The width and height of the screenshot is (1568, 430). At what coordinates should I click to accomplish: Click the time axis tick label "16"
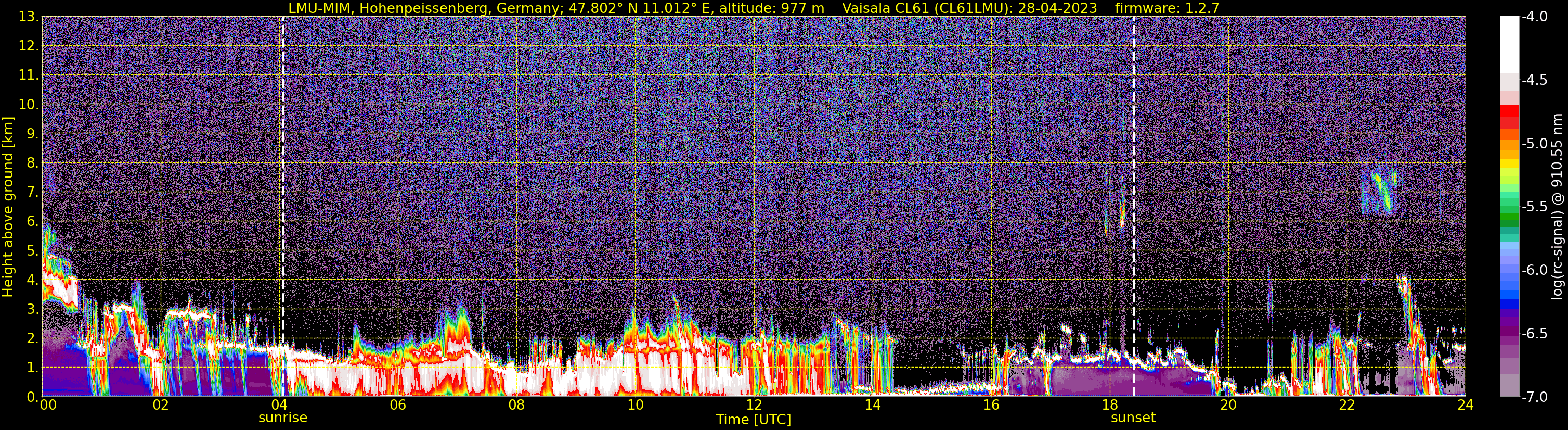pyautogui.click(x=991, y=404)
